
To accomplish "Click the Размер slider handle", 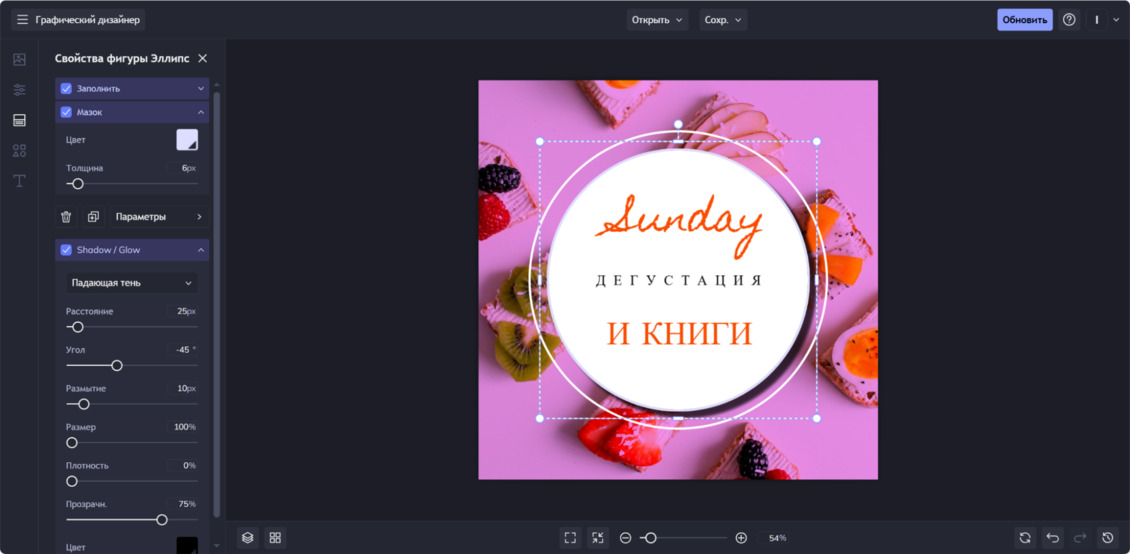I will point(72,442).
